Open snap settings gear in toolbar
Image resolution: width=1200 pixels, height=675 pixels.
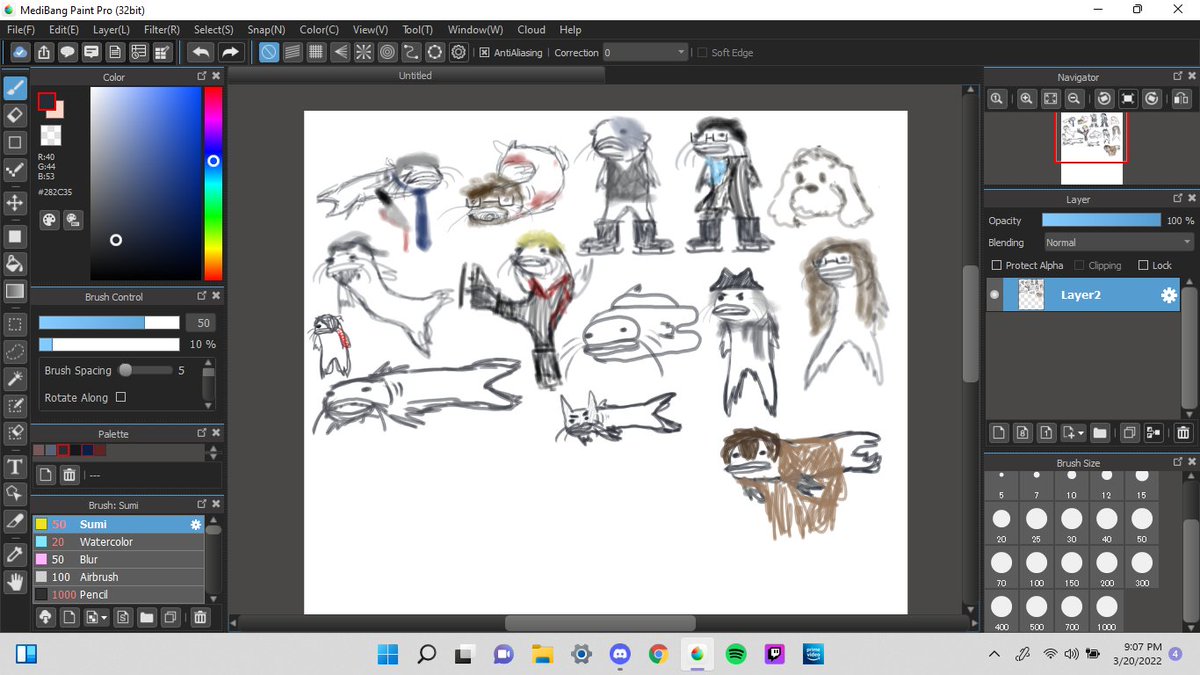[459, 52]
